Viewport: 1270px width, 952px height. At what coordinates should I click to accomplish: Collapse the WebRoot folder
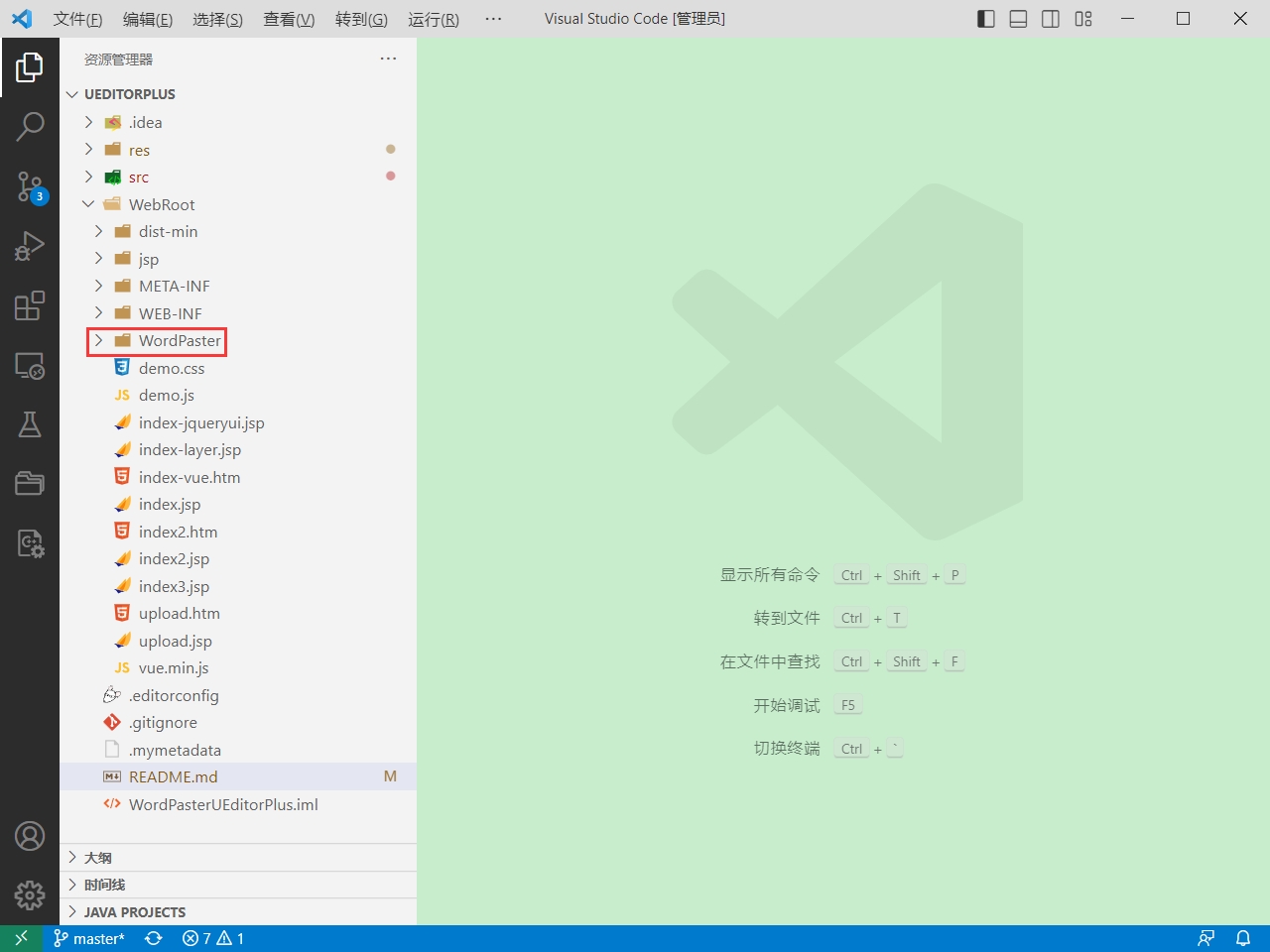238,204
